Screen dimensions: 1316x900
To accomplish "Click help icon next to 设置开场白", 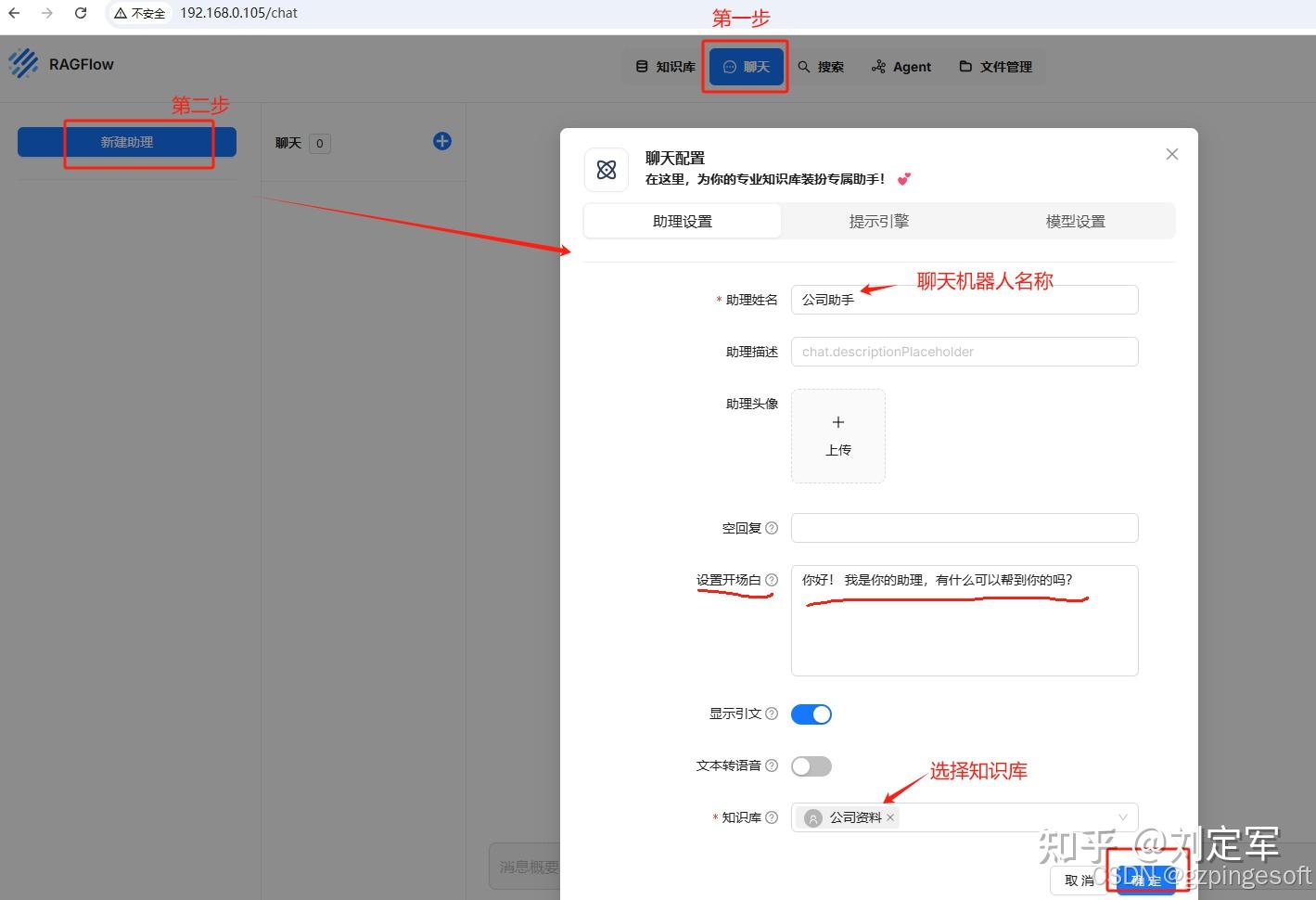I will (772, 580).
